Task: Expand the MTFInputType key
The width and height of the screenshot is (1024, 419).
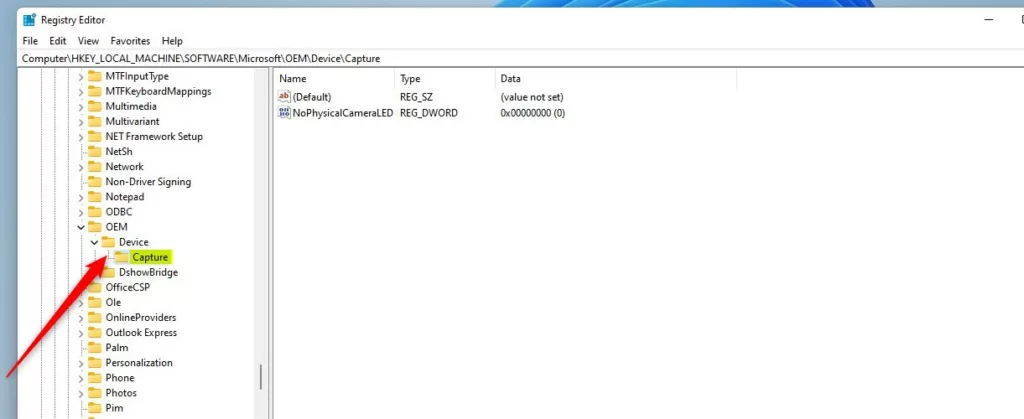Action: point(81,77)
